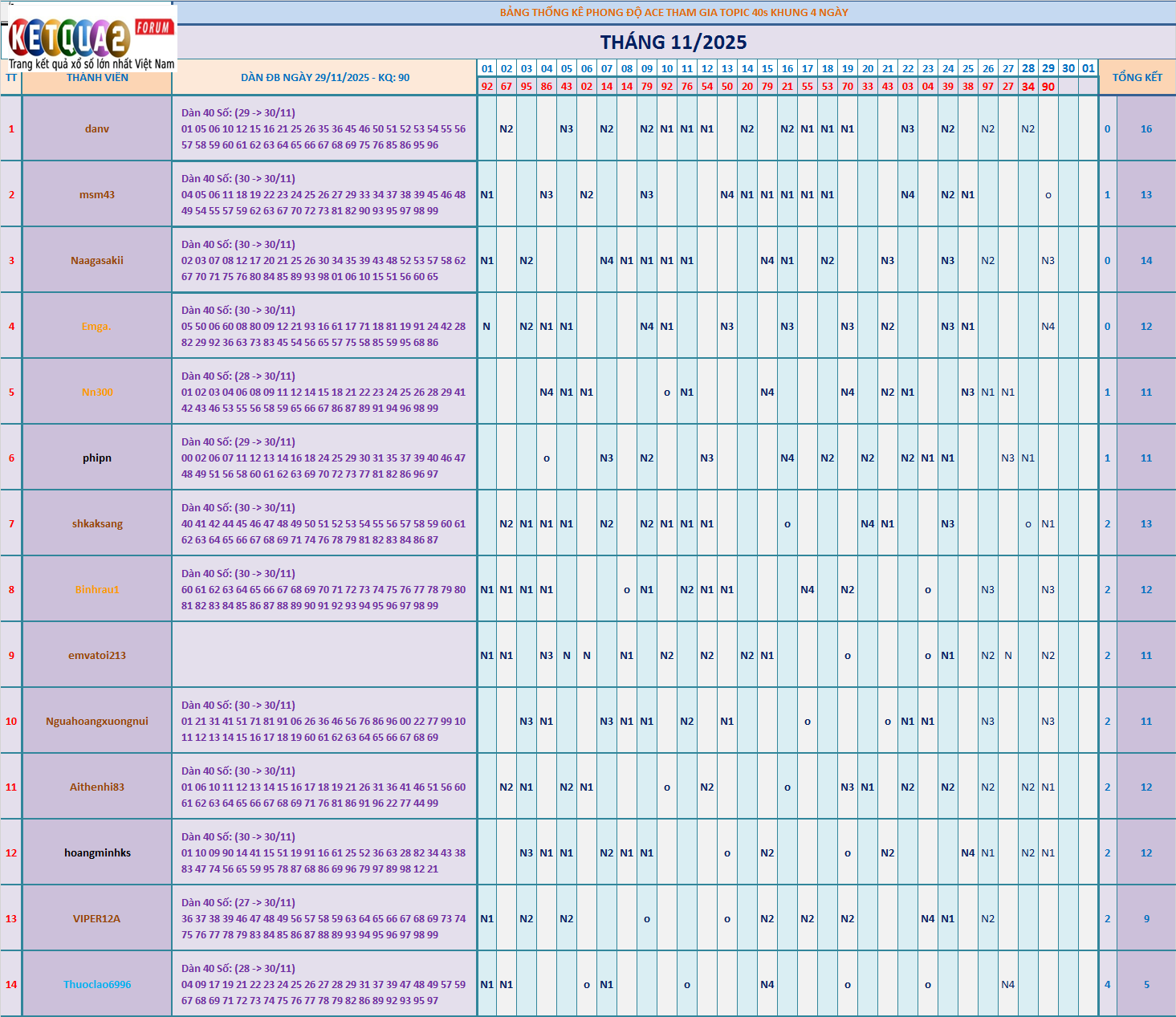Select the THÀNH VIÊN column header
This screenshot has height=1017, width=1176.
click(x=97, y=78)
